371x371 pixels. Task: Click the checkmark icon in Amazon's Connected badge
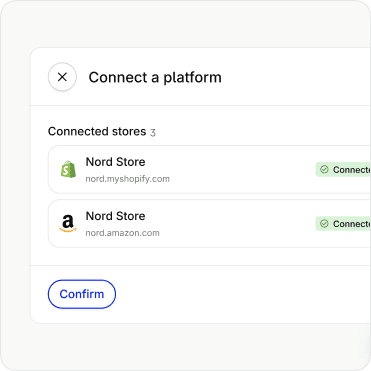point(324,223)
